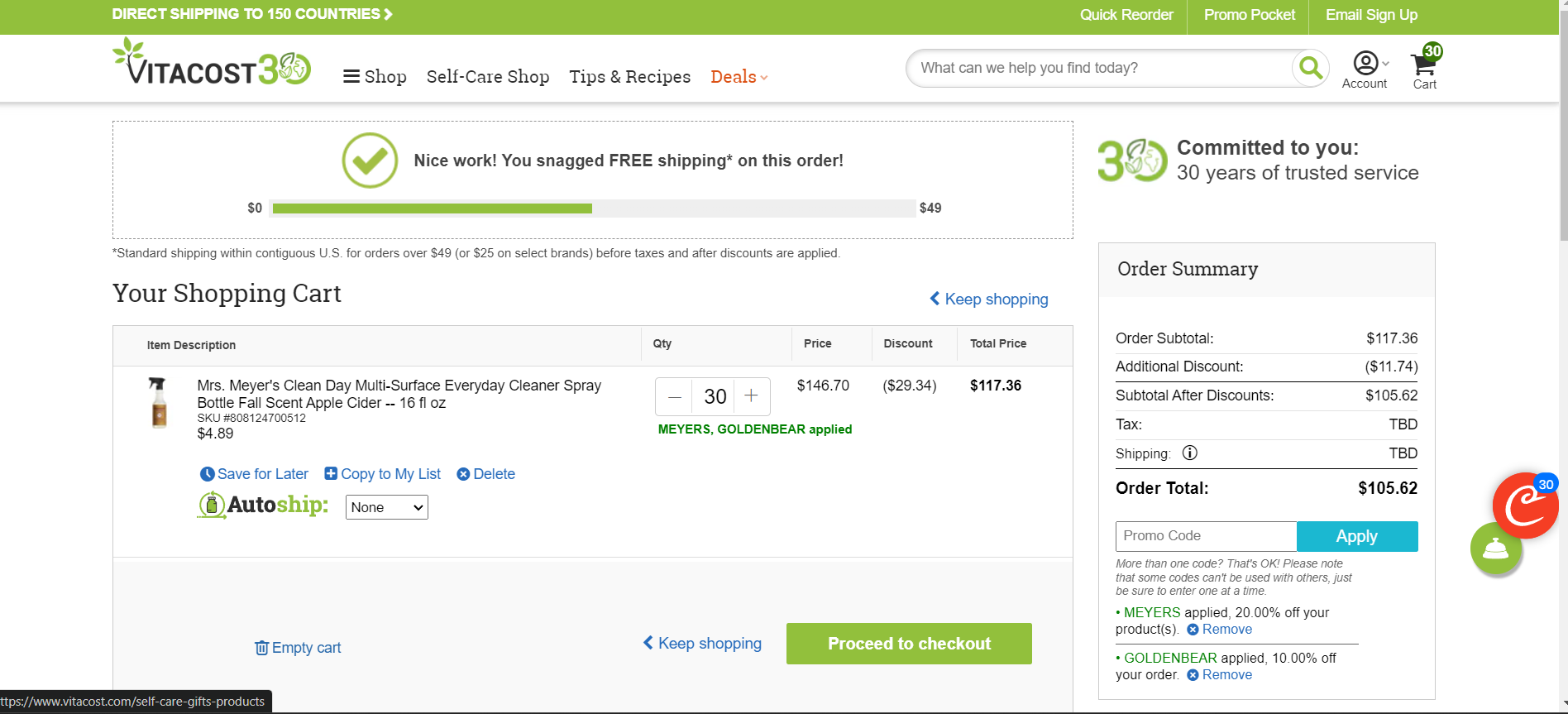Copy the item to My List

point(382,474)
